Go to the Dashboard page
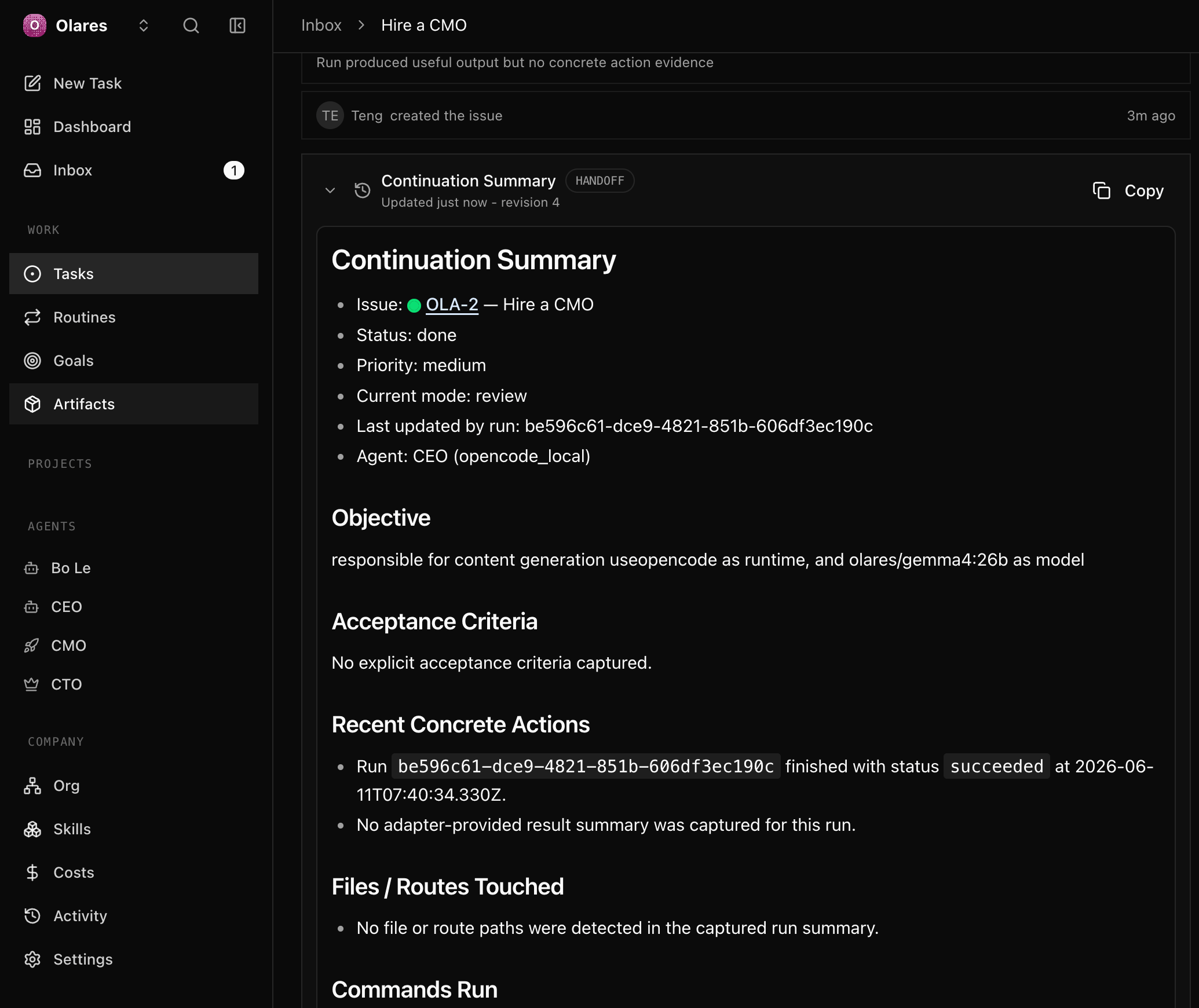This screenshot has width=1199, height=1008. (x=134, y=127)
